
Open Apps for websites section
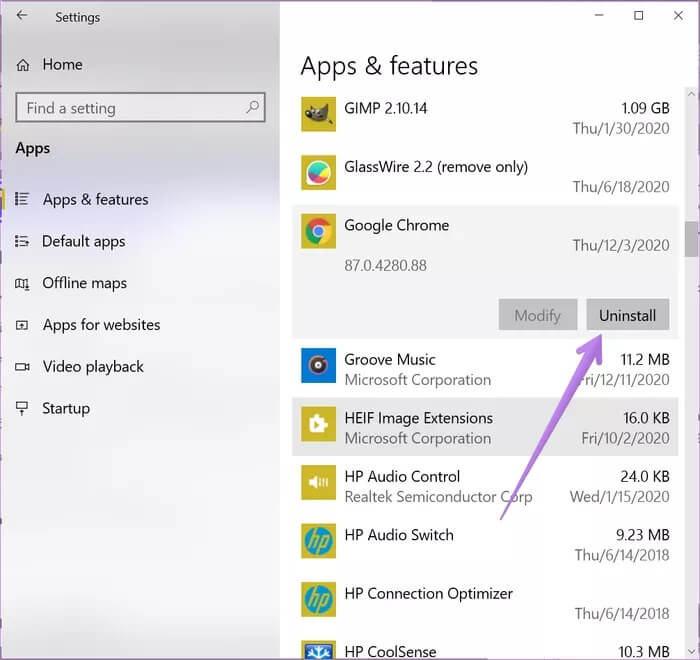pyautogui.click(x=101, y=325)
